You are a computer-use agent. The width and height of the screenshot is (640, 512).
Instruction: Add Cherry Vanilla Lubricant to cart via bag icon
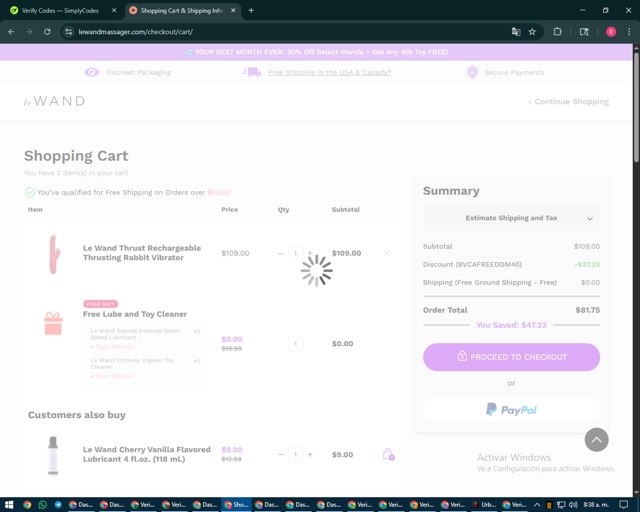point(388,454)
